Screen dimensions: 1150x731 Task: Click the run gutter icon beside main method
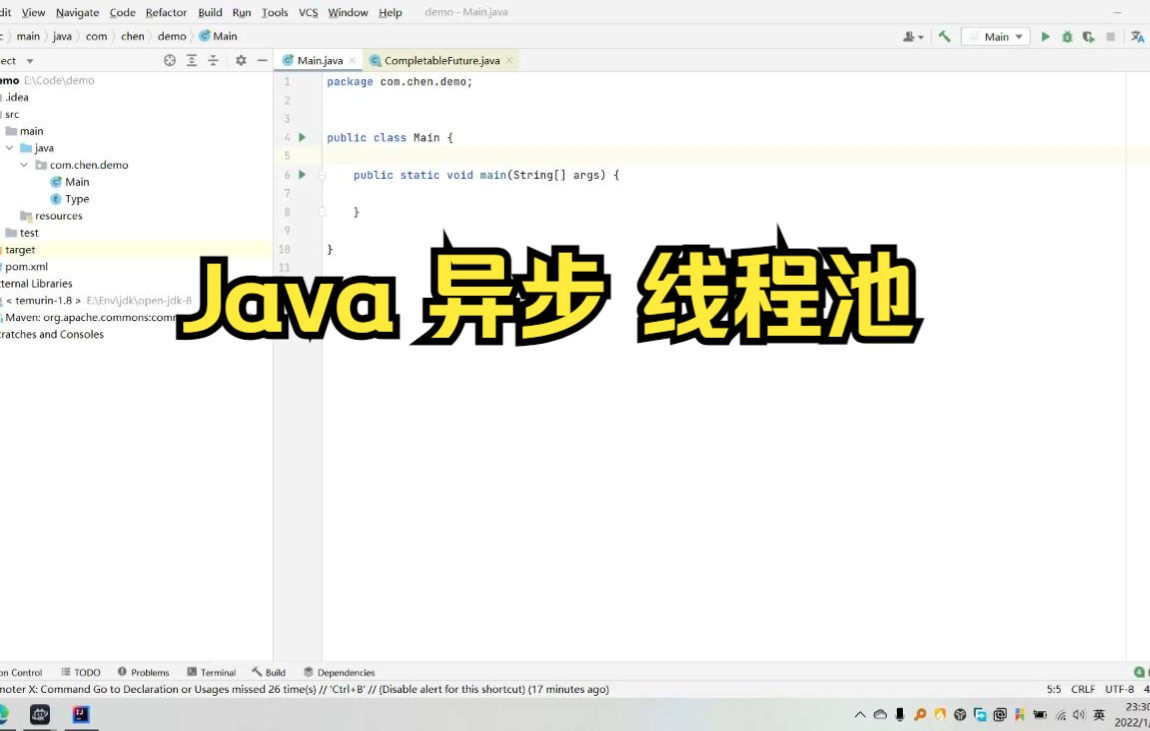[302, 174]
